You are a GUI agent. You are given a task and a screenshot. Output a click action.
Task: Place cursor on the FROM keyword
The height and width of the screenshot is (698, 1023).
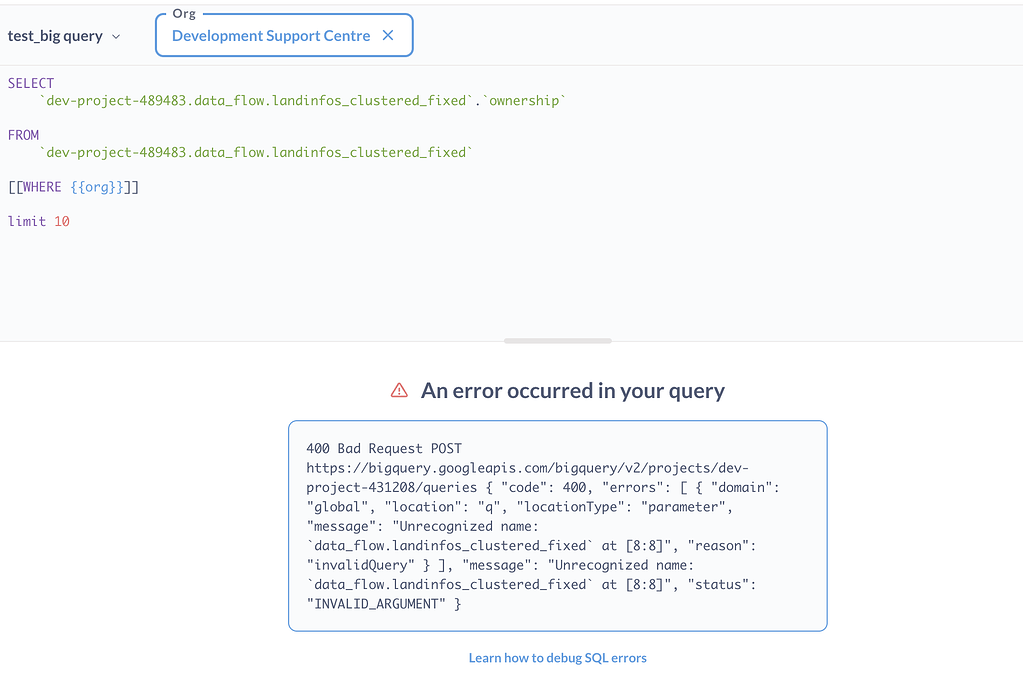click(23, 135)
